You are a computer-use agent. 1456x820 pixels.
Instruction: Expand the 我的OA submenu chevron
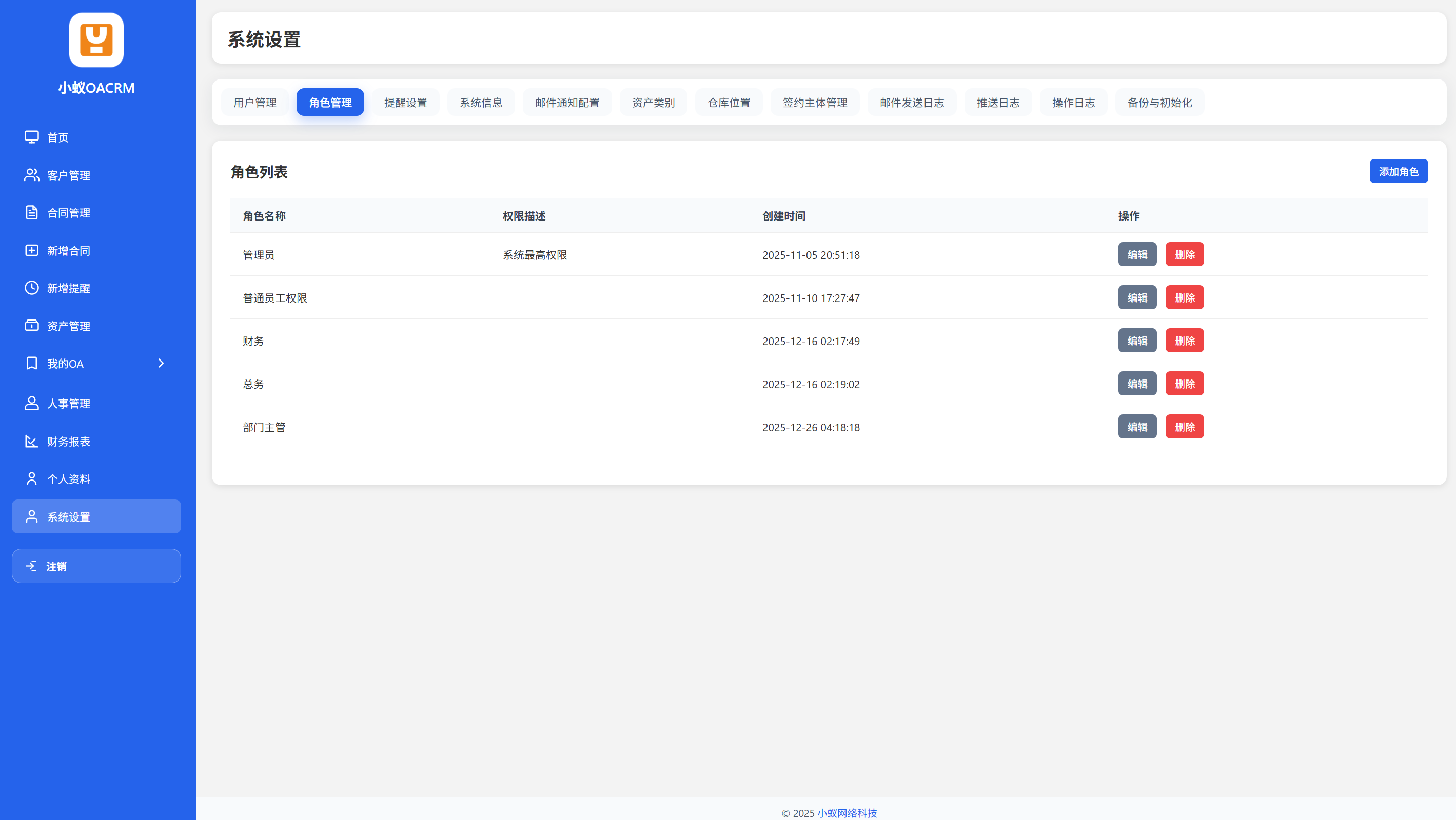pos(161,364)
